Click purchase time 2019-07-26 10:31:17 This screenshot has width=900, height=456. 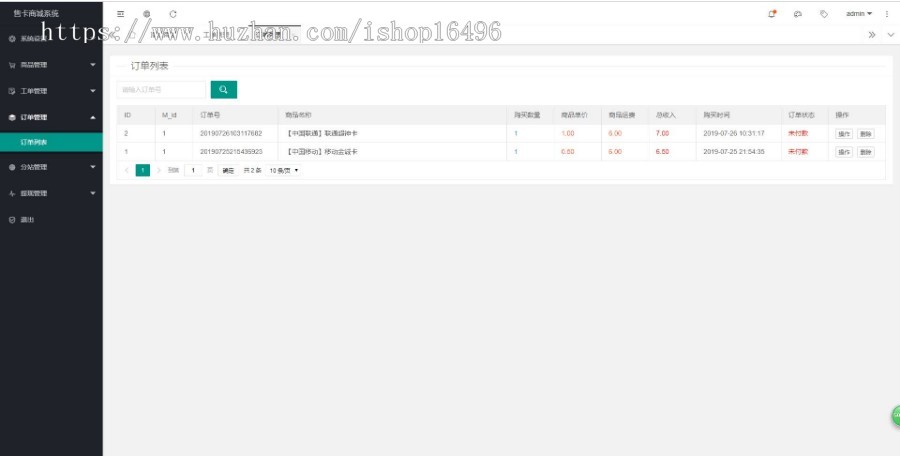coord(734,133)
